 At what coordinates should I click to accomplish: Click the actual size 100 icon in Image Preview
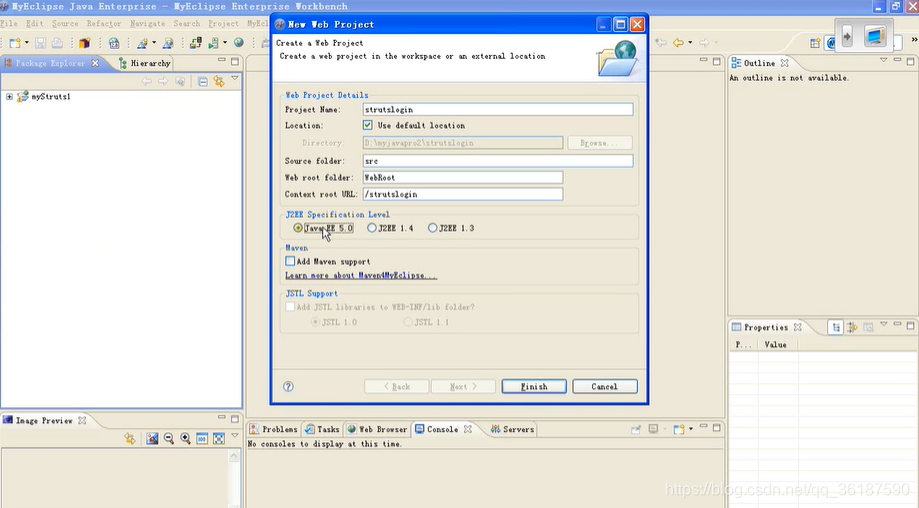coord(202,438)
